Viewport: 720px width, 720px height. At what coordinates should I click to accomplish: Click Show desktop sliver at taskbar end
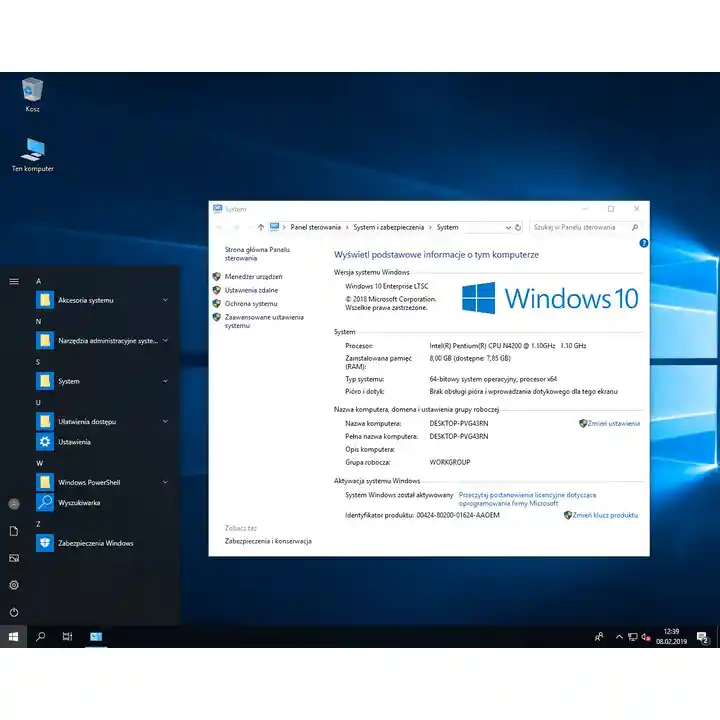coord(718,637)
